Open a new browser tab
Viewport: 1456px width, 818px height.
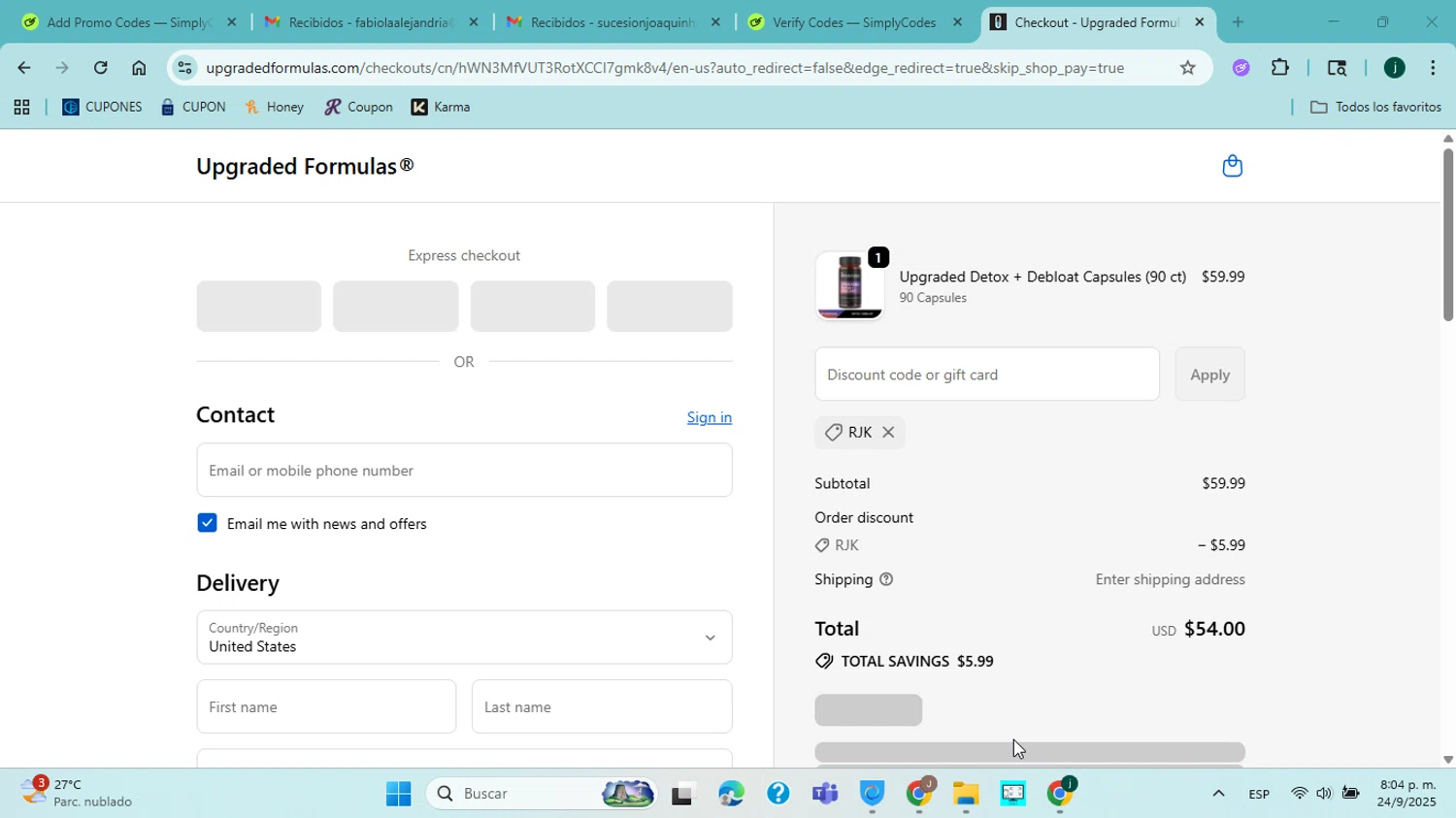(x=1238, y=22)
